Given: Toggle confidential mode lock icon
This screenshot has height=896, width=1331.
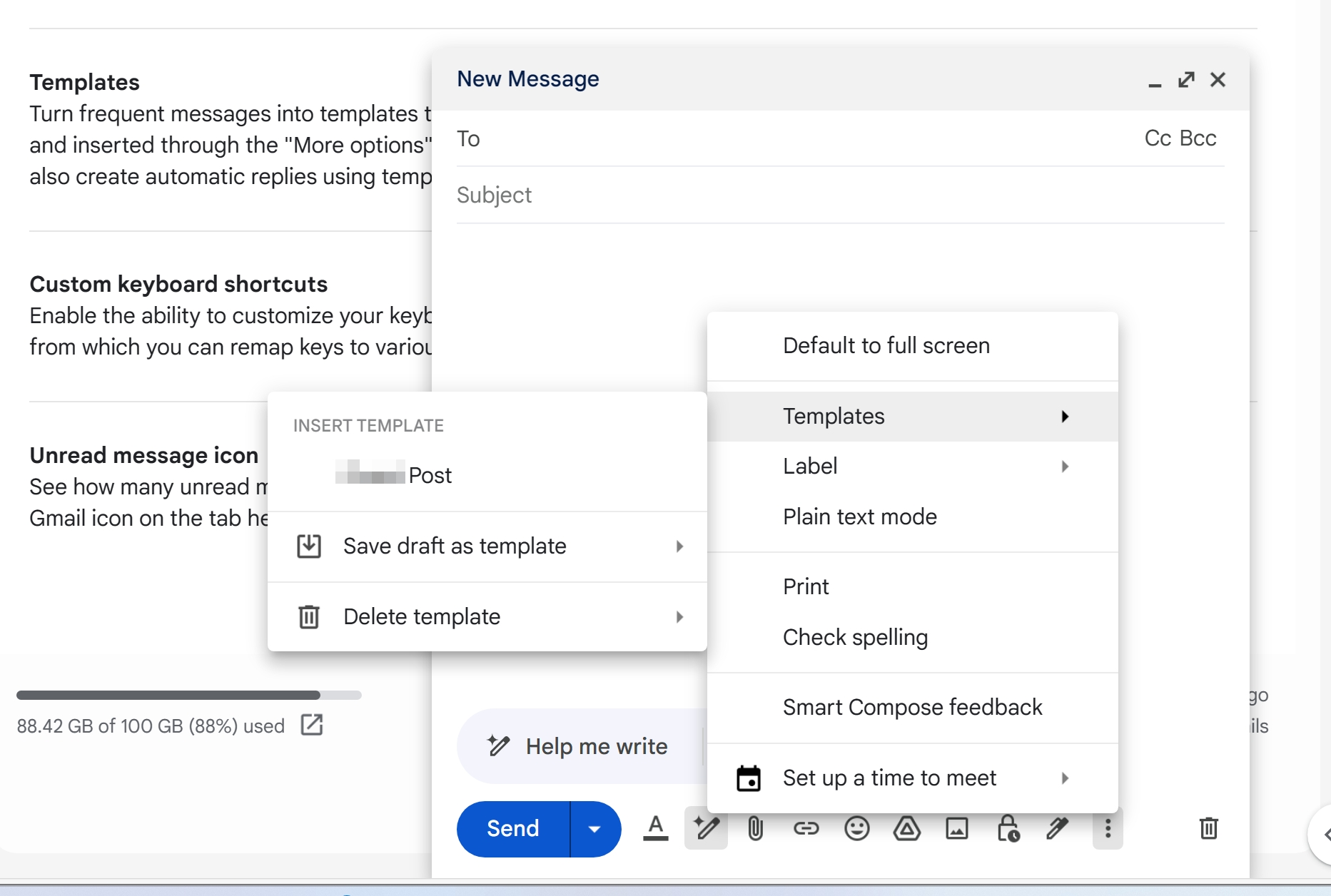Looking at the screenshot, I should point(1007,828).
